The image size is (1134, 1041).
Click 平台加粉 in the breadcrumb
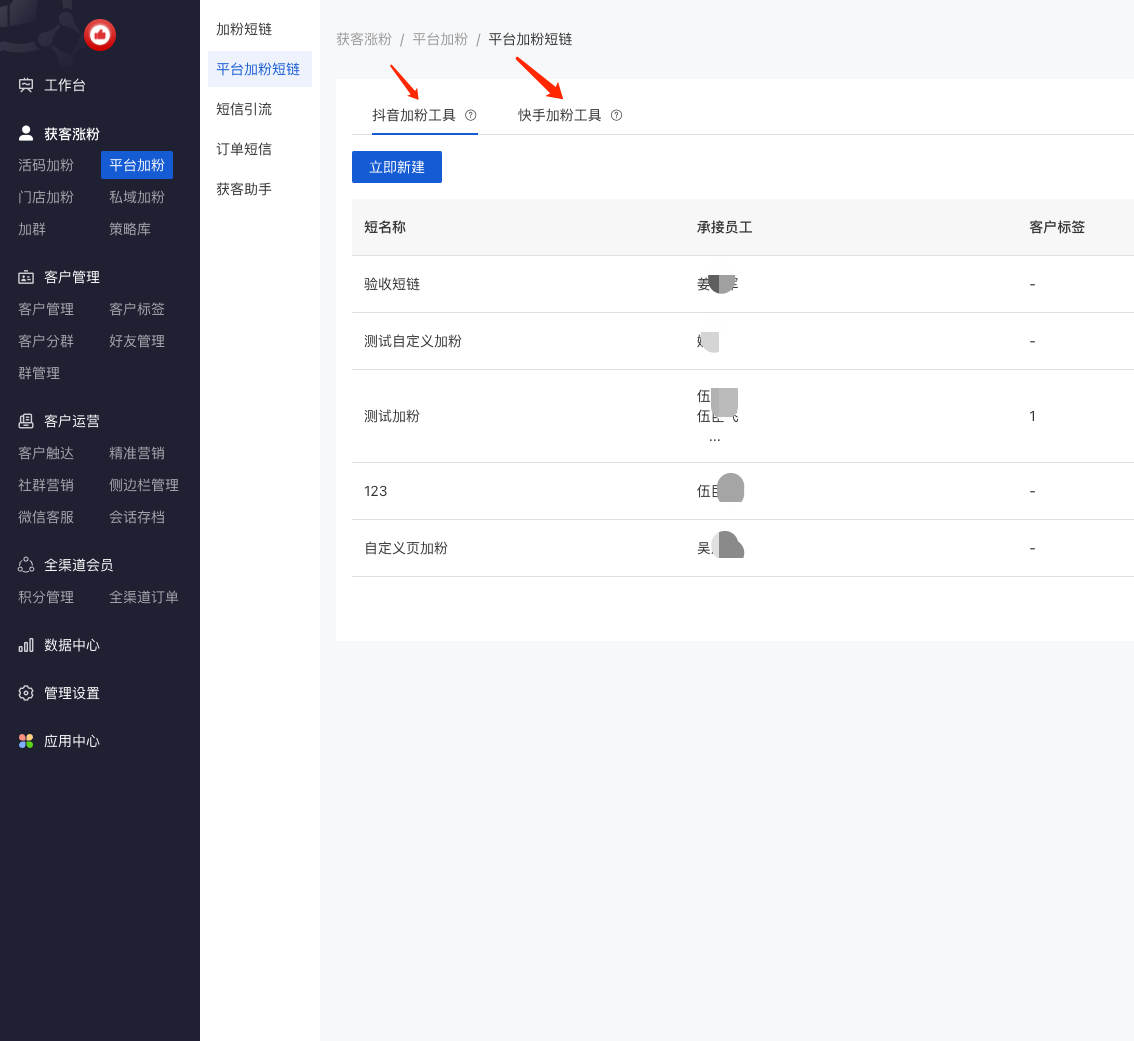tap(440, 39)
